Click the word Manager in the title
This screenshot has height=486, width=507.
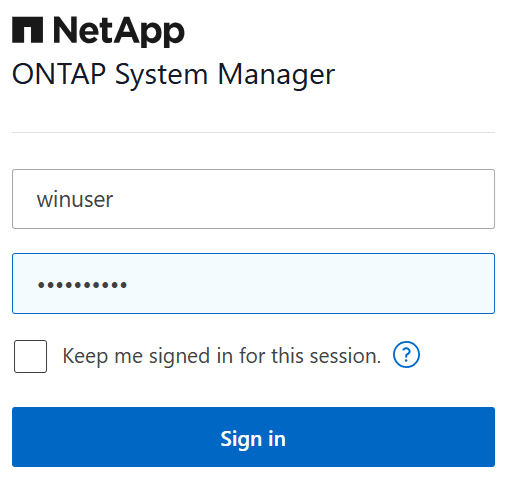tap(276, 76)
